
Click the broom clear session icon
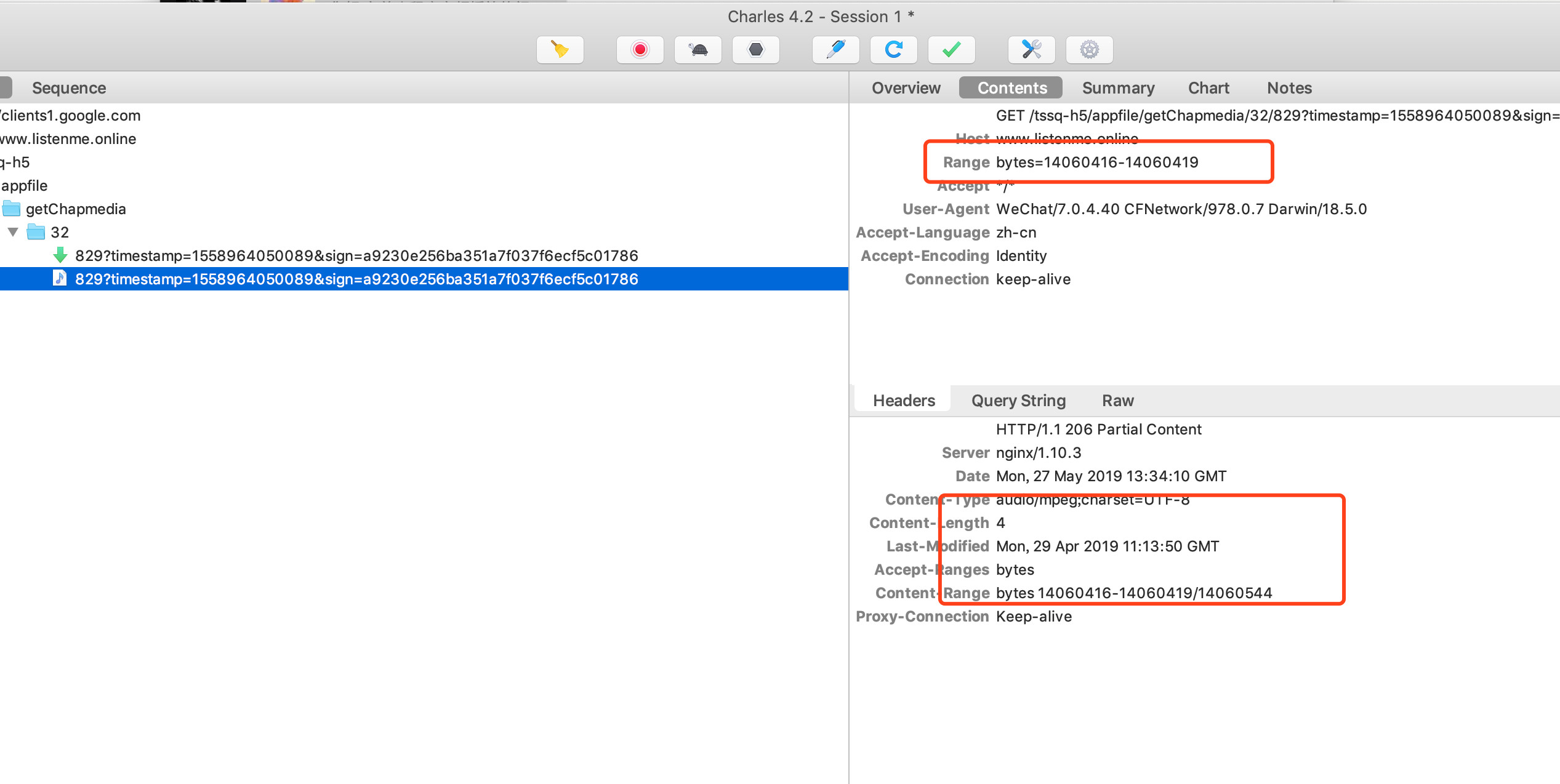pos(560,49)
